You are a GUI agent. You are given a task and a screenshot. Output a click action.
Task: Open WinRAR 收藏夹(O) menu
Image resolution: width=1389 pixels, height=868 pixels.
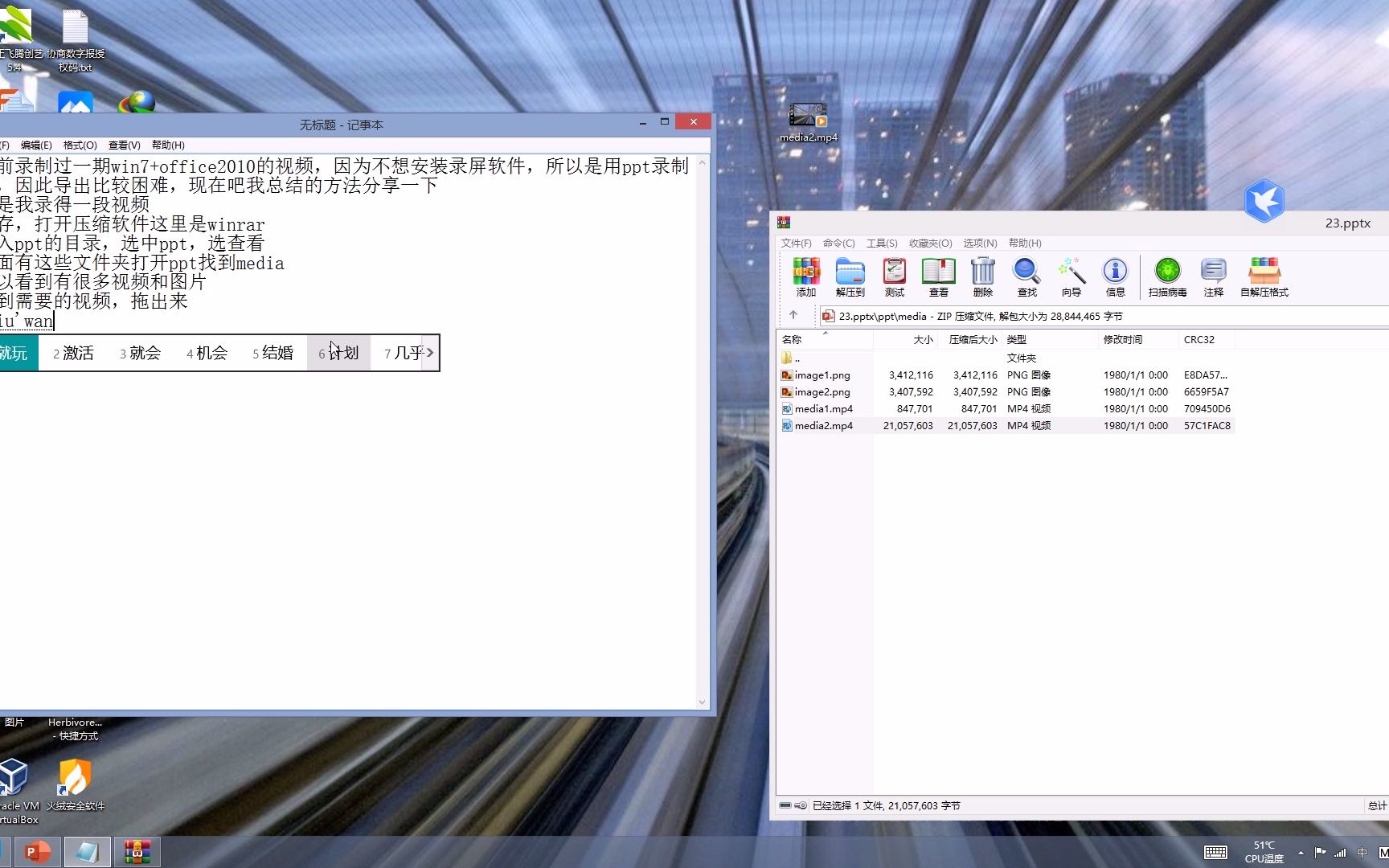coord(930,243)
